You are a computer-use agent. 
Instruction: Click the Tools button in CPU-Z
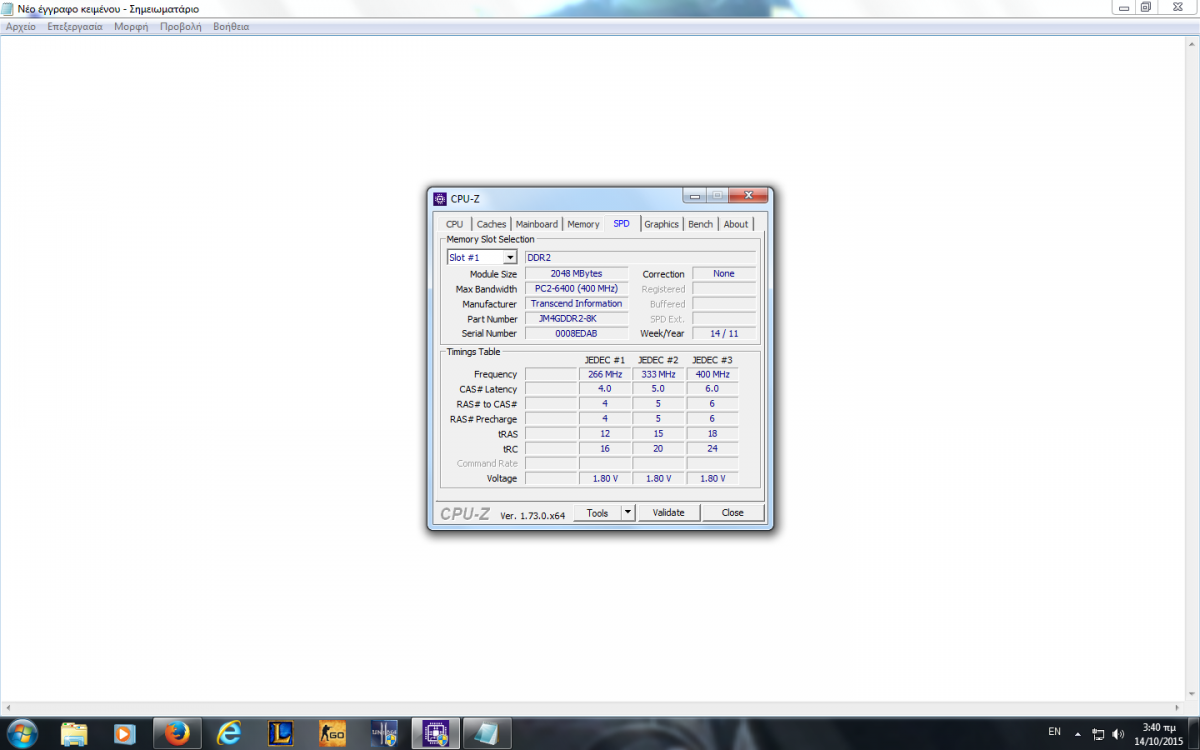598,513
